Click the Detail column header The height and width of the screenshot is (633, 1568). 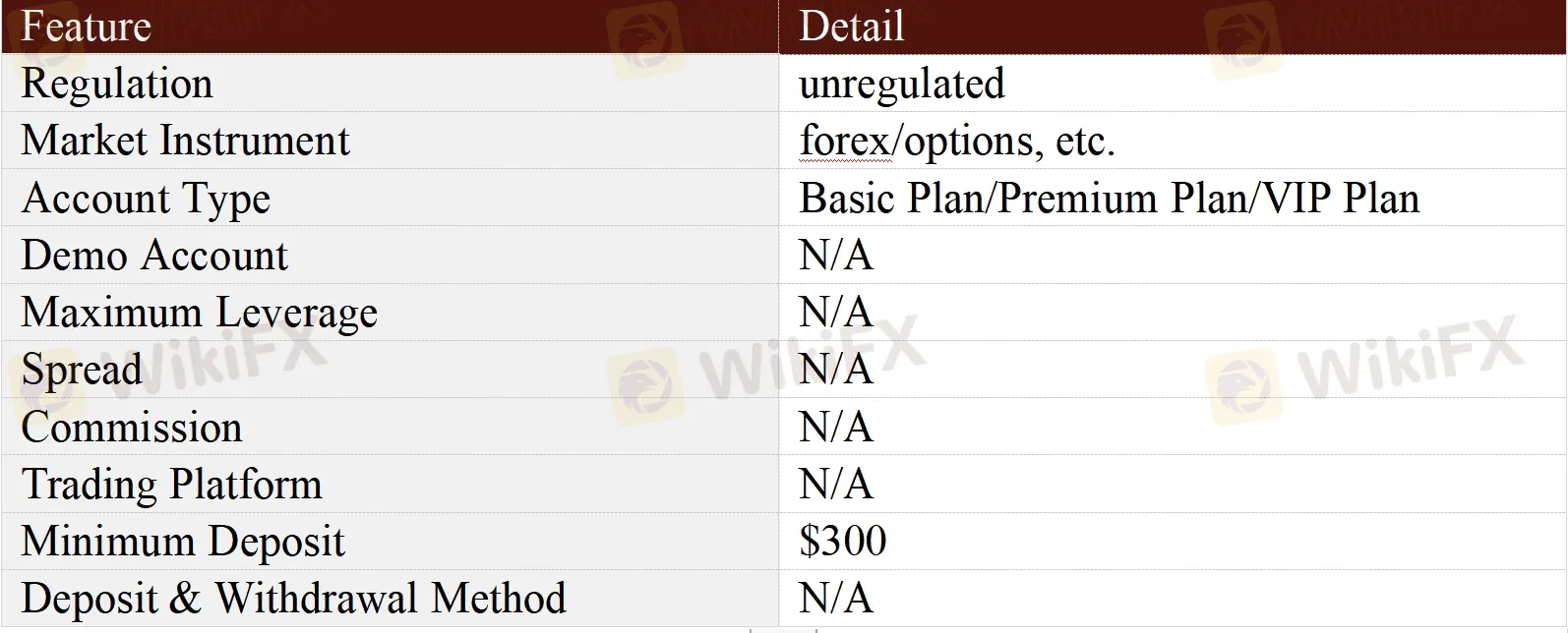pos(851,27)
